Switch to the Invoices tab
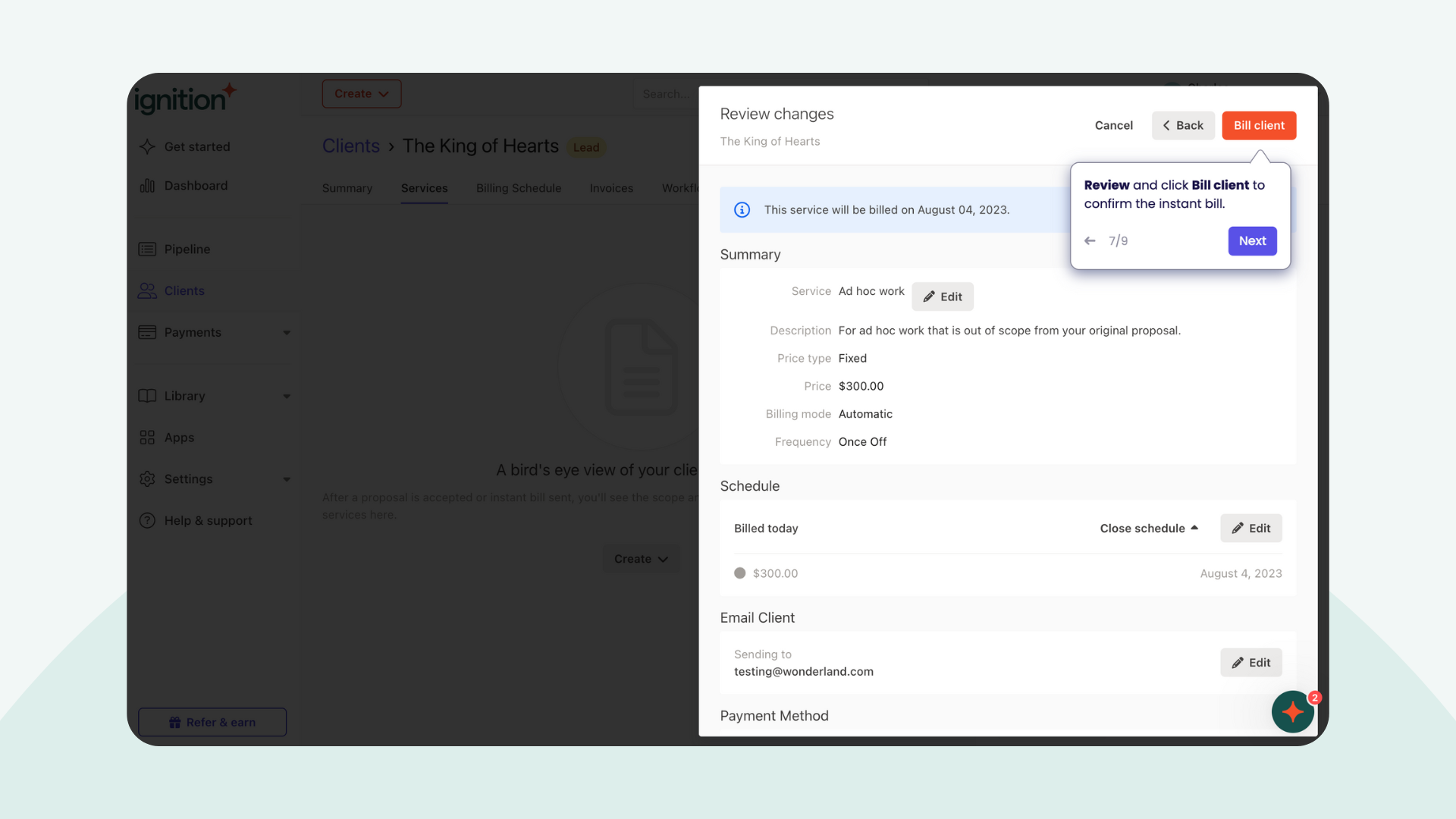The width and height of the screenshot is (1456, 819). click(x=611, y=188)
